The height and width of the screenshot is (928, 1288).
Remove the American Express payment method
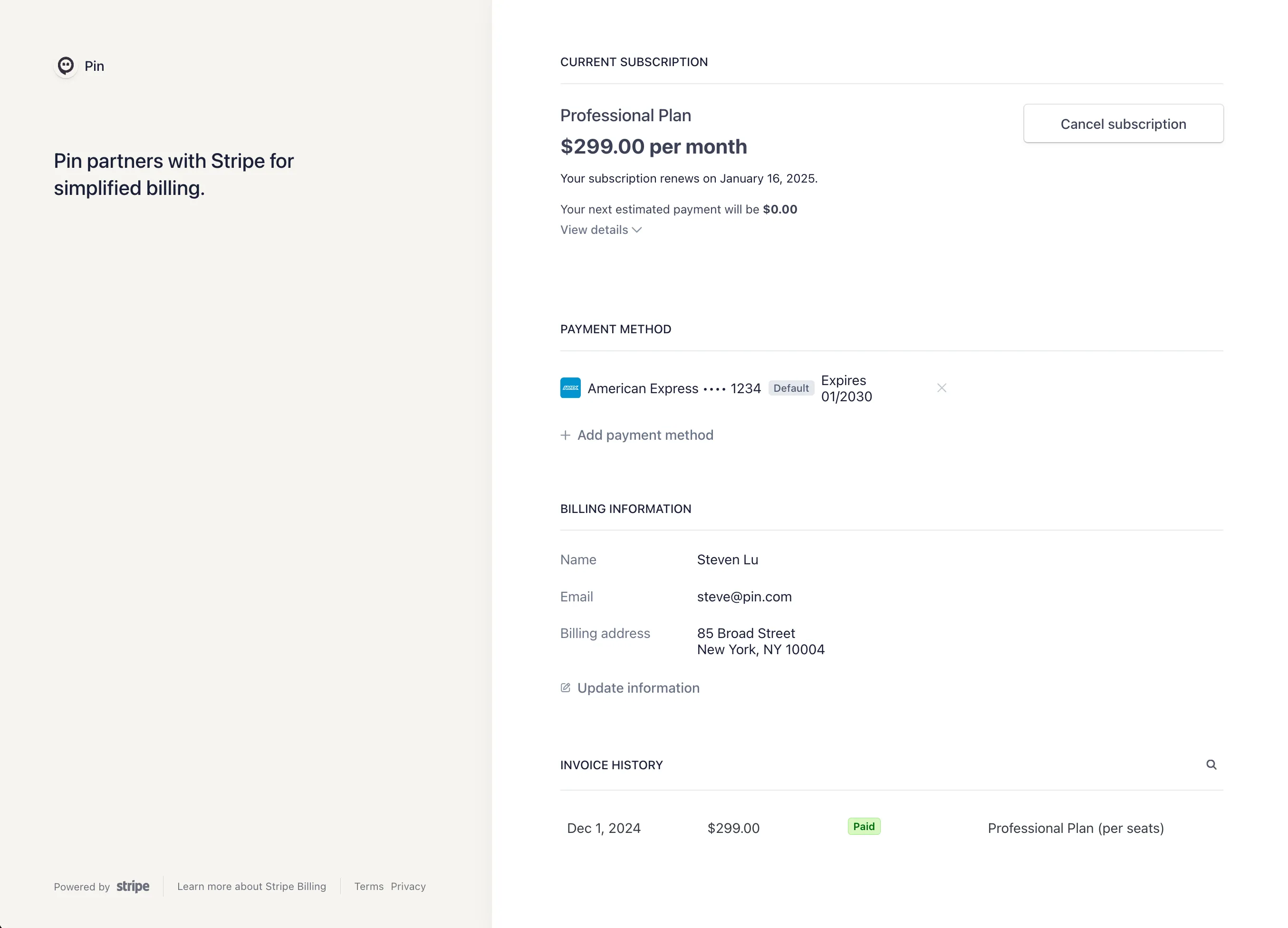942,388
